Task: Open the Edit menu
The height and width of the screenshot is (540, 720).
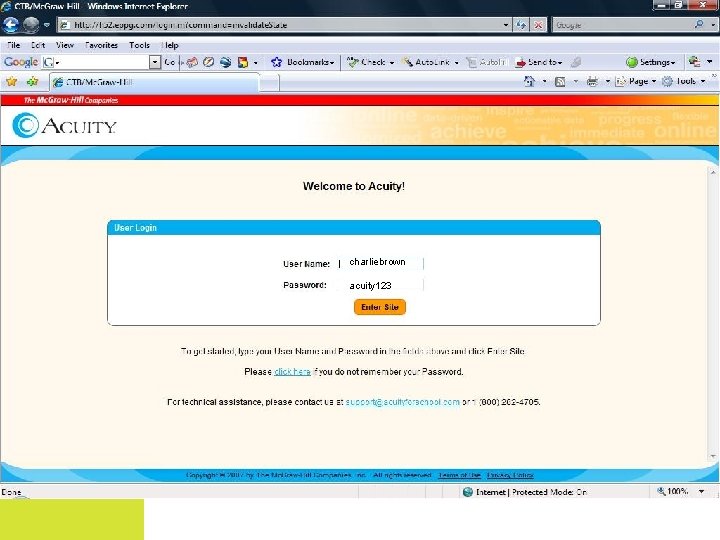Action: coord(38,45)
